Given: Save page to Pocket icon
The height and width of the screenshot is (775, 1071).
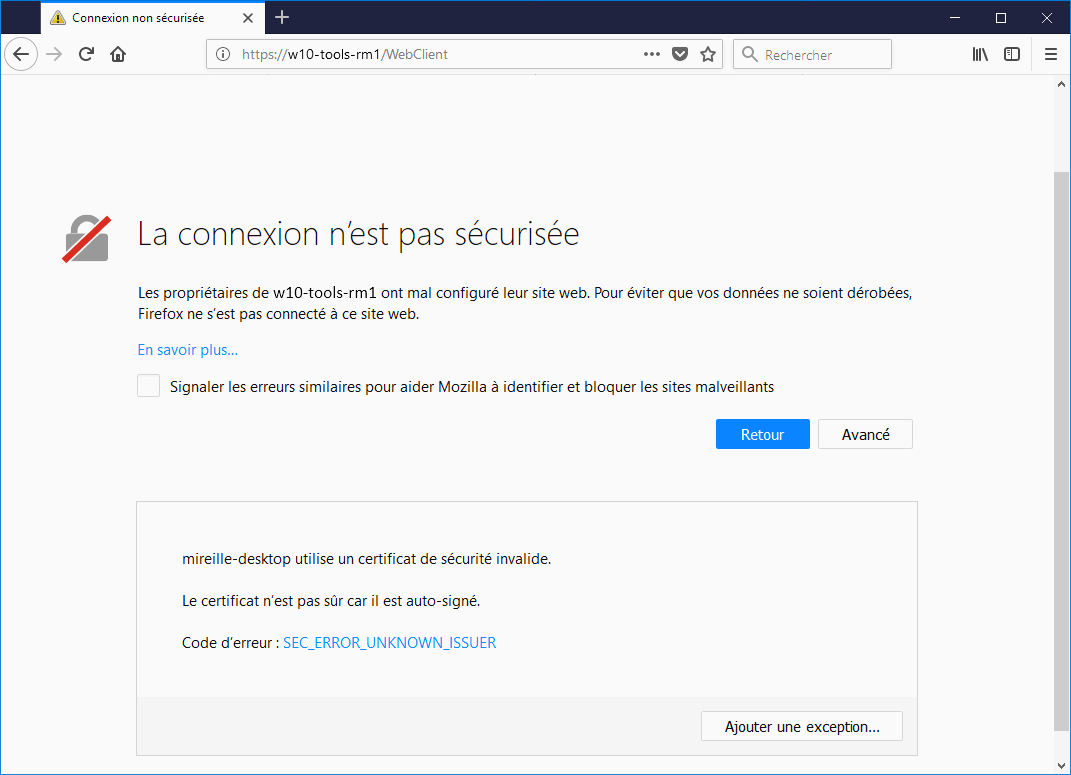Looking at the screenshot, I should (680, 54).
